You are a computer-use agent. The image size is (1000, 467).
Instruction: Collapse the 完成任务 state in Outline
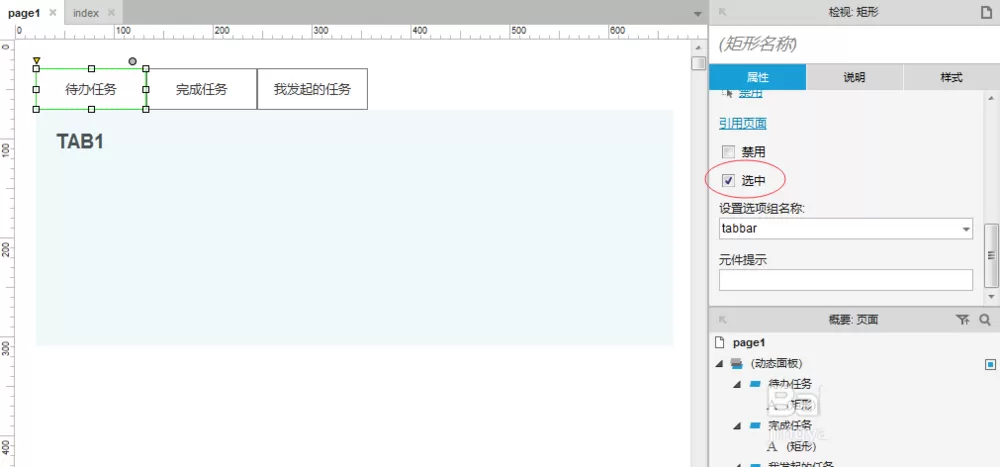click(737, 426)
